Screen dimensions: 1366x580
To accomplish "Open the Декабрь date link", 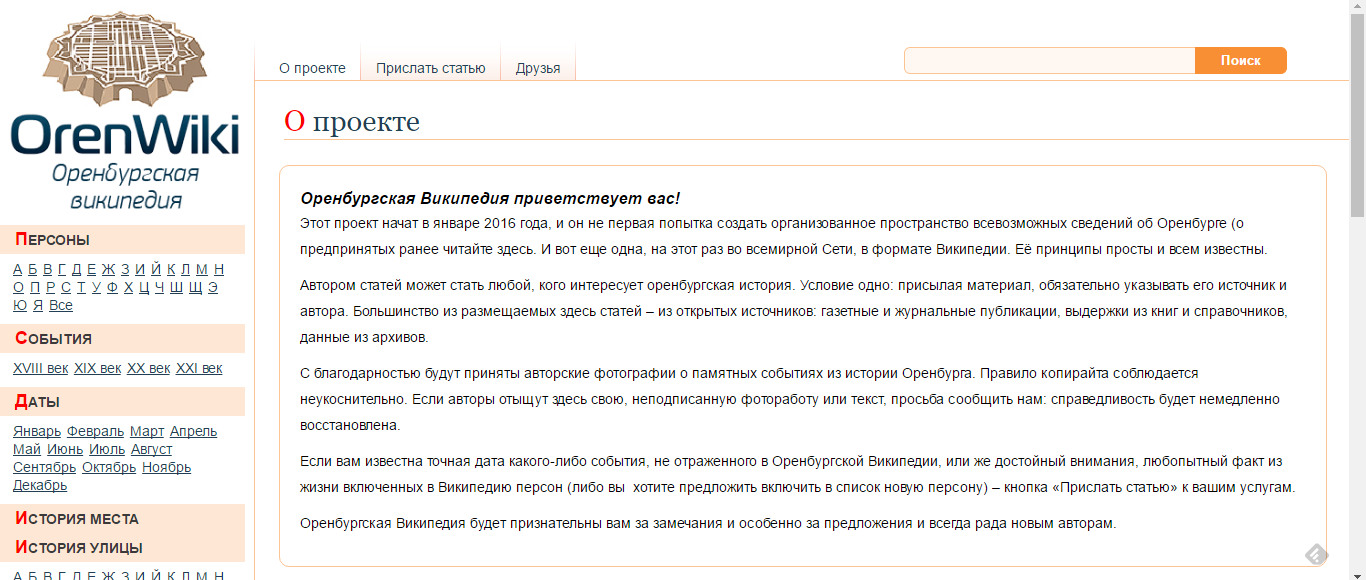I will [x=40, y=485].
